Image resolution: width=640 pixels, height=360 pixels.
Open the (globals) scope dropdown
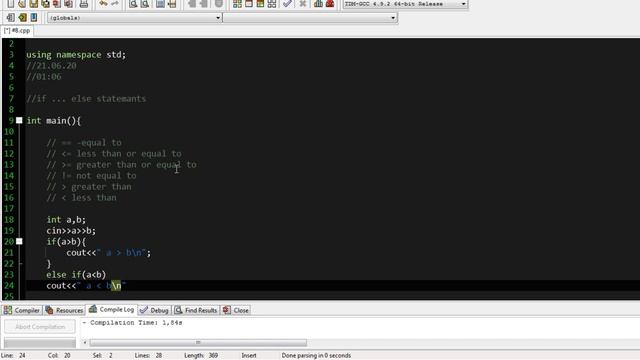pyautogui.click(x=134, y=18)
